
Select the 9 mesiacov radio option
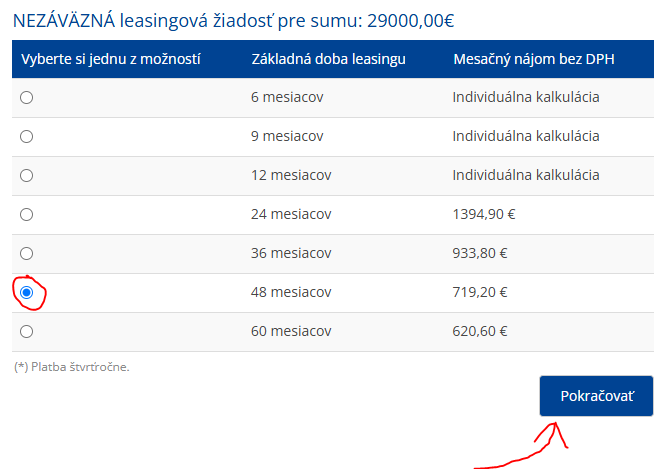tap(27, 137)
